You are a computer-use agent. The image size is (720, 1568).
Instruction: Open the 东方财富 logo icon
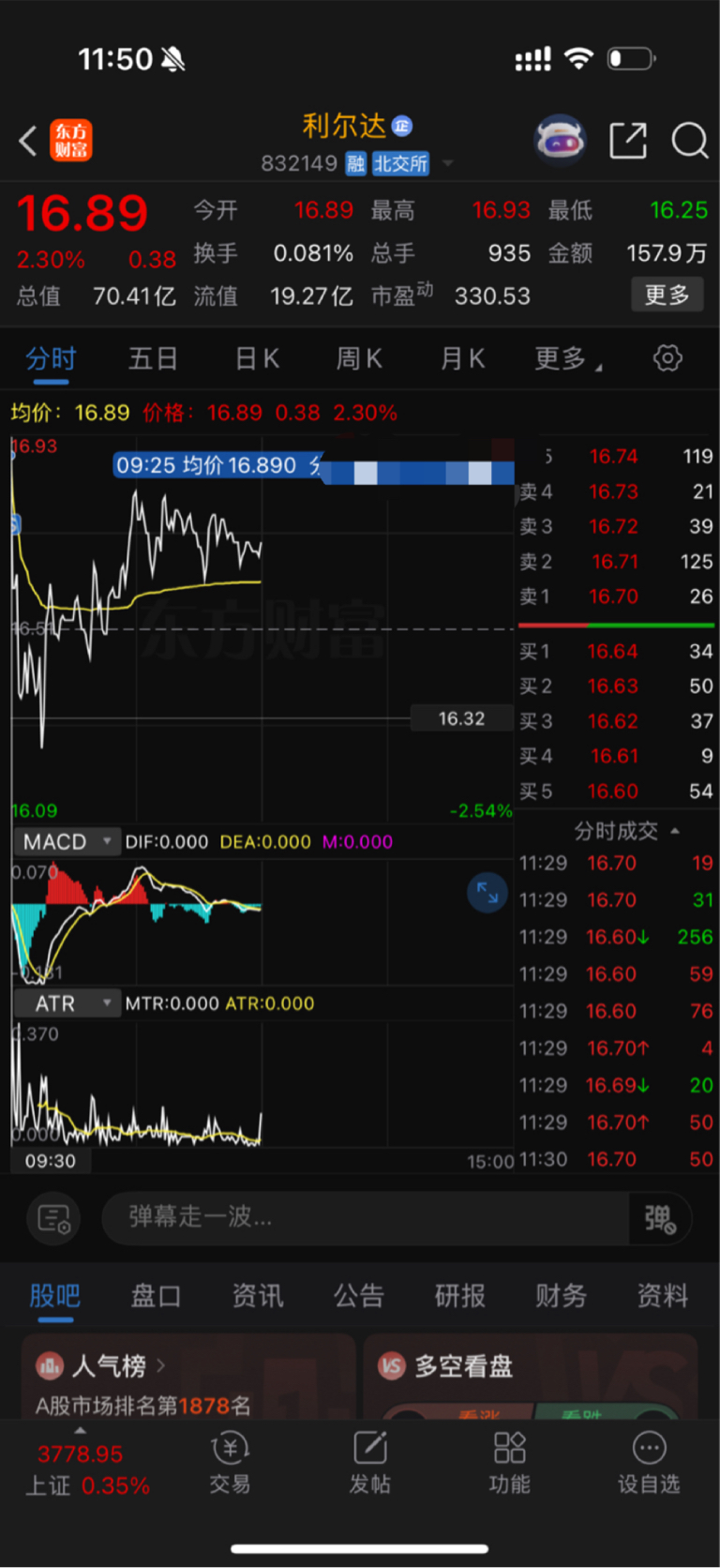tap(71, 141)
